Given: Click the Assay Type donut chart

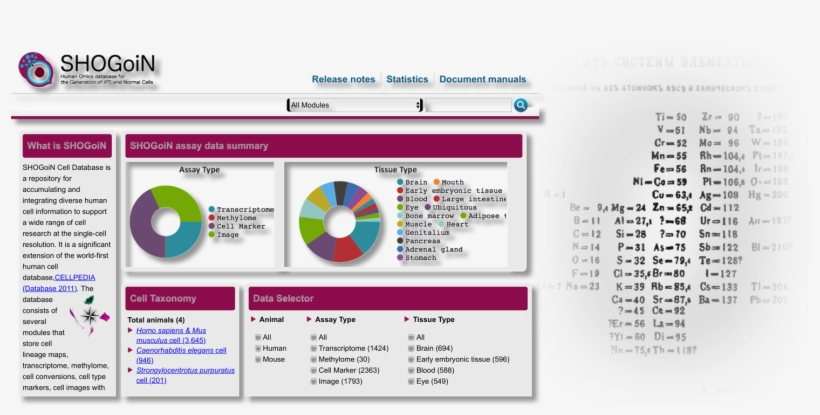Looking at the screenshot, I should pos(166,222).
